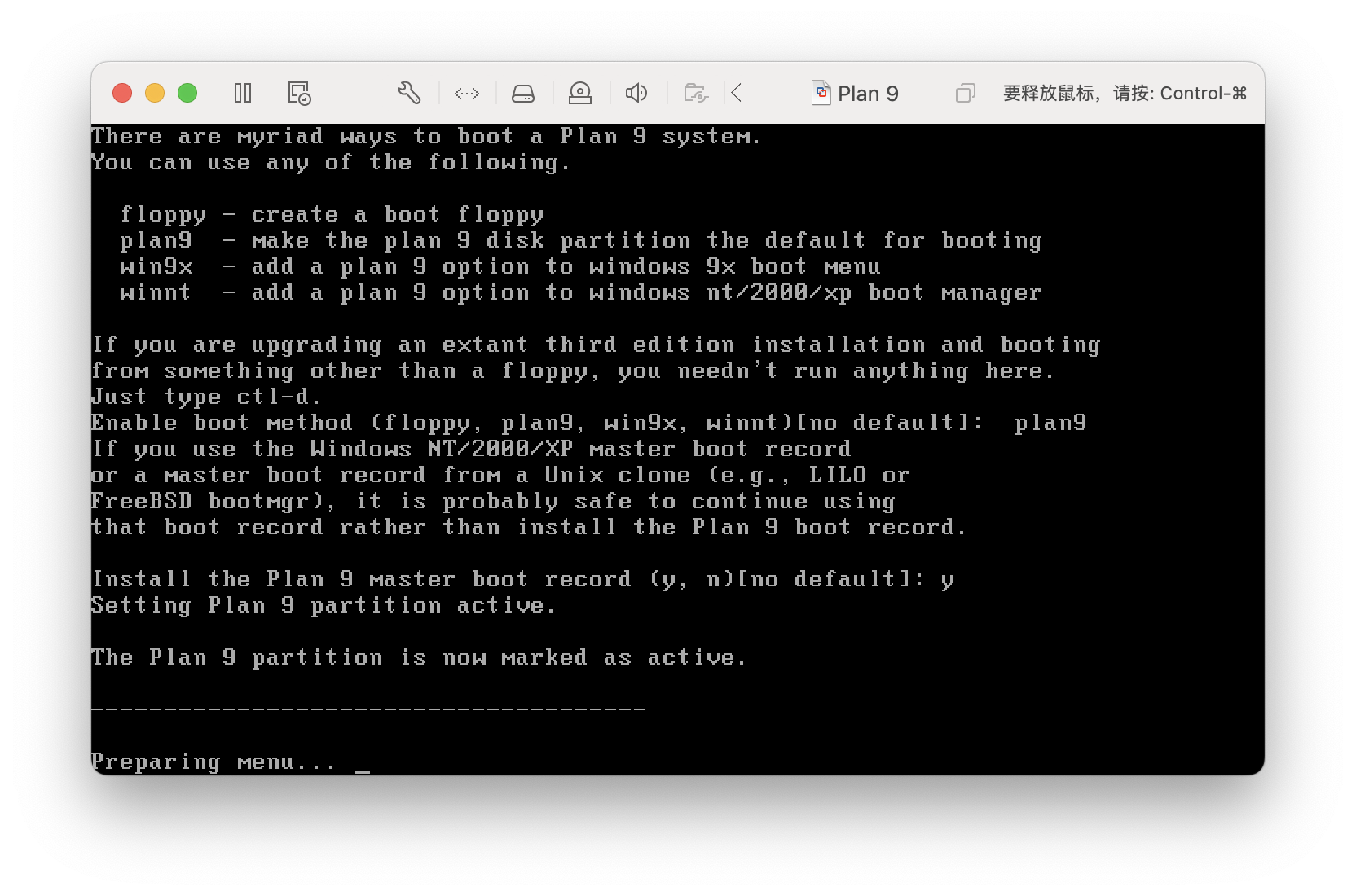
Task: Pause the virtual machine
Action: pos(243,93)
